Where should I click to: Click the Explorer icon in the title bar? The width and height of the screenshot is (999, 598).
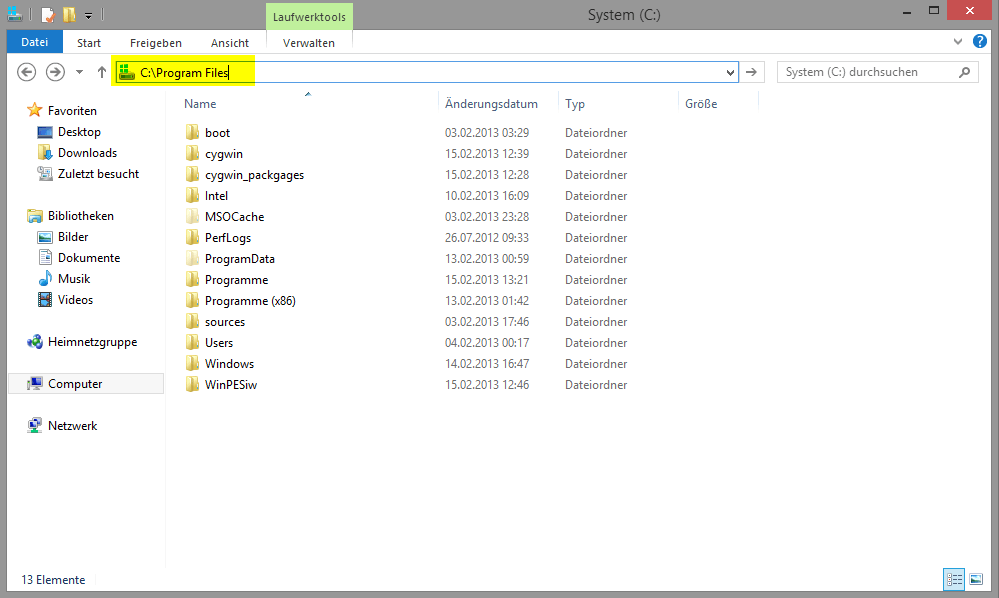click(x=13, y=15)
